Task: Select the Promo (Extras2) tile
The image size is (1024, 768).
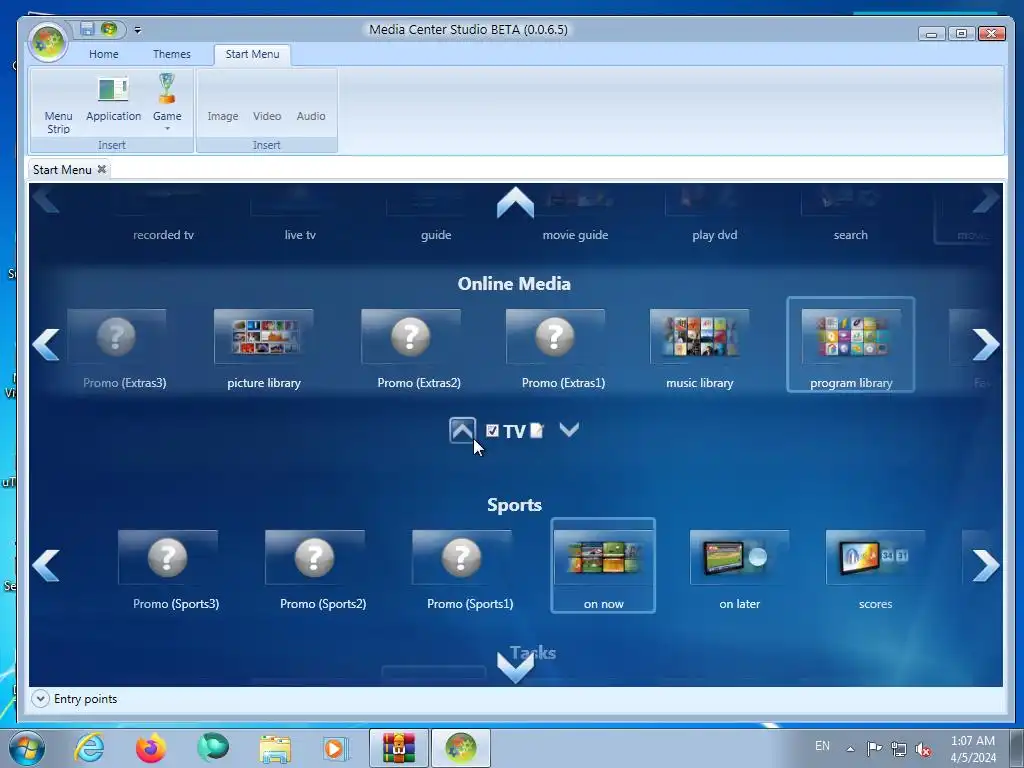Action: [411, 349]
